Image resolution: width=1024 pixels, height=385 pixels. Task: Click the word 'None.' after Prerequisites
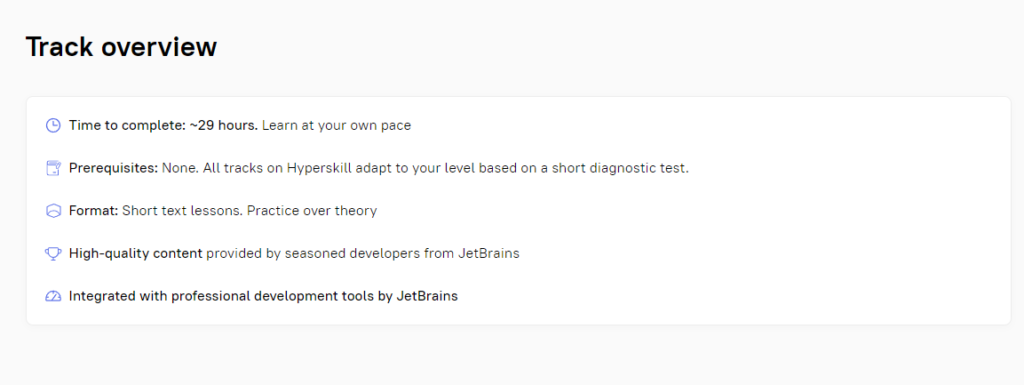178,168
